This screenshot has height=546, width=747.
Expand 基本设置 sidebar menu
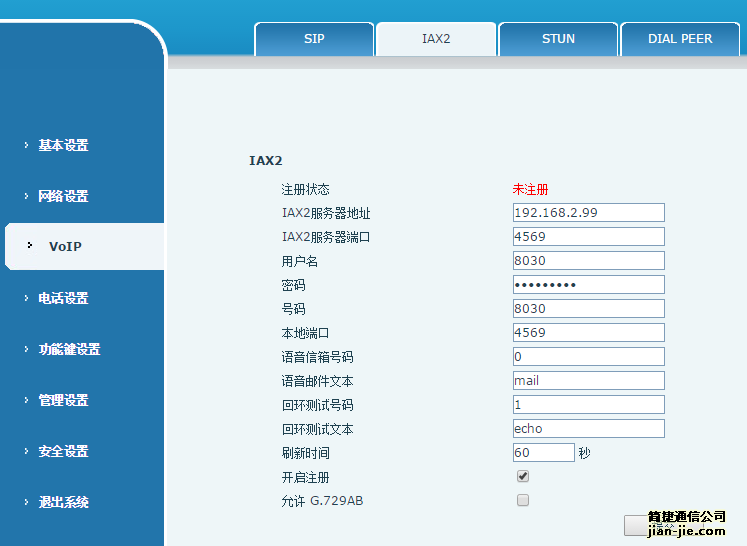pyautogui.click(x=63, y=145)
